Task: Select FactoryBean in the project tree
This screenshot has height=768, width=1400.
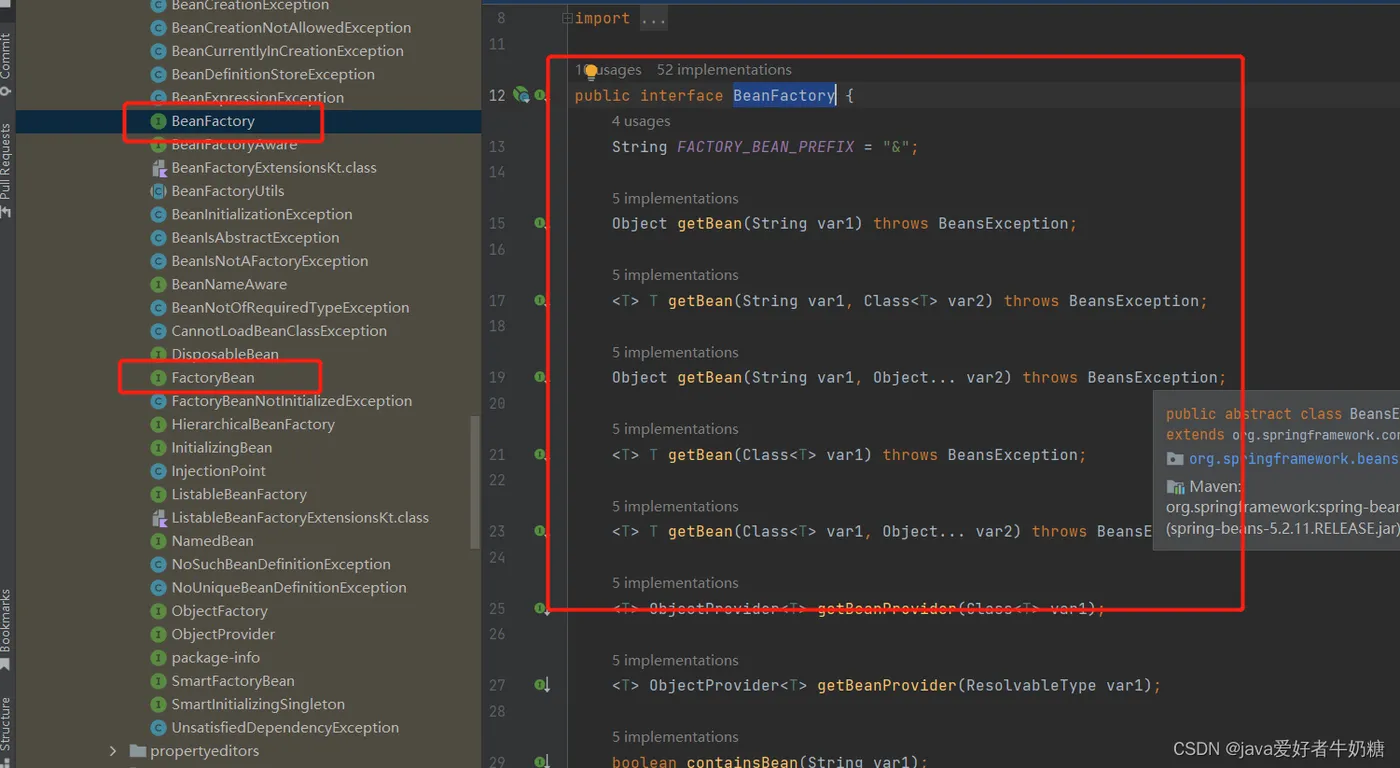Action: (213, 378)
